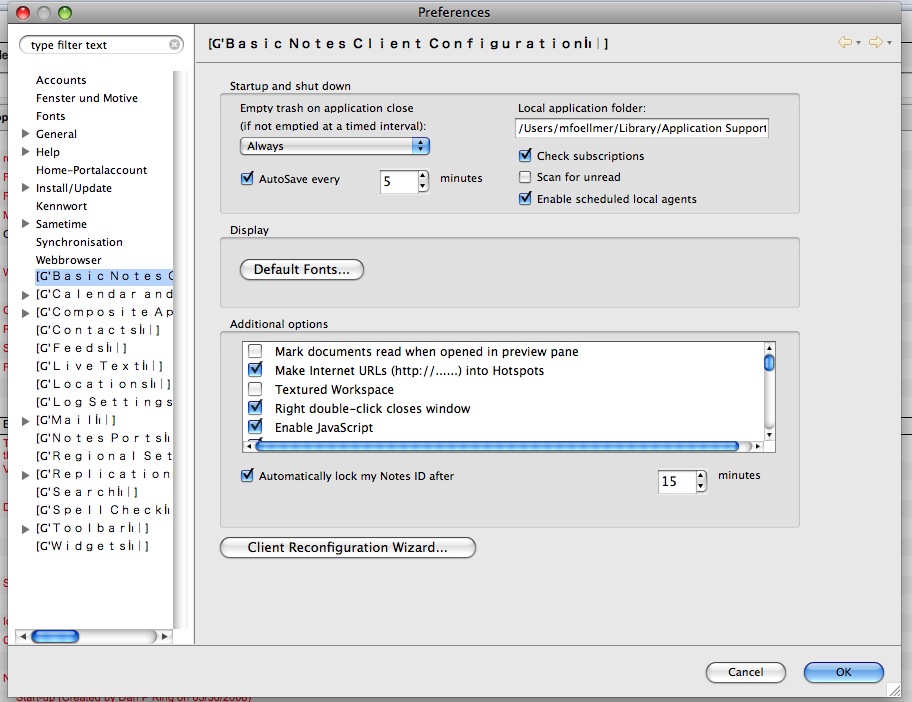
Task: Click the Default Fonts button
Action: pyautogui.click(x=302, y=270)
